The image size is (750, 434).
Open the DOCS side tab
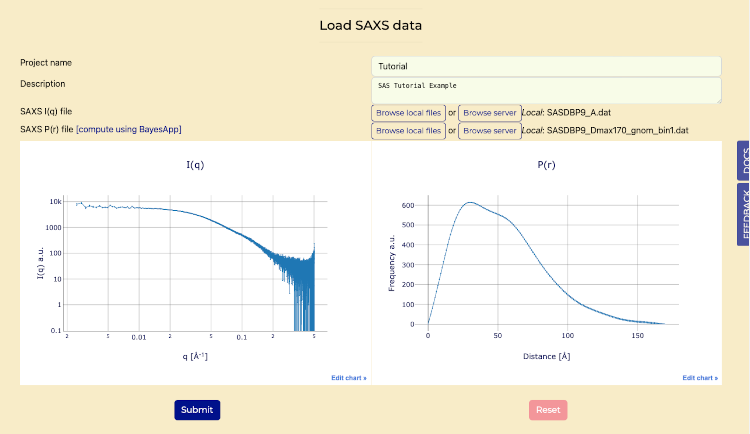pyautogui.click(x=744, y=161)
